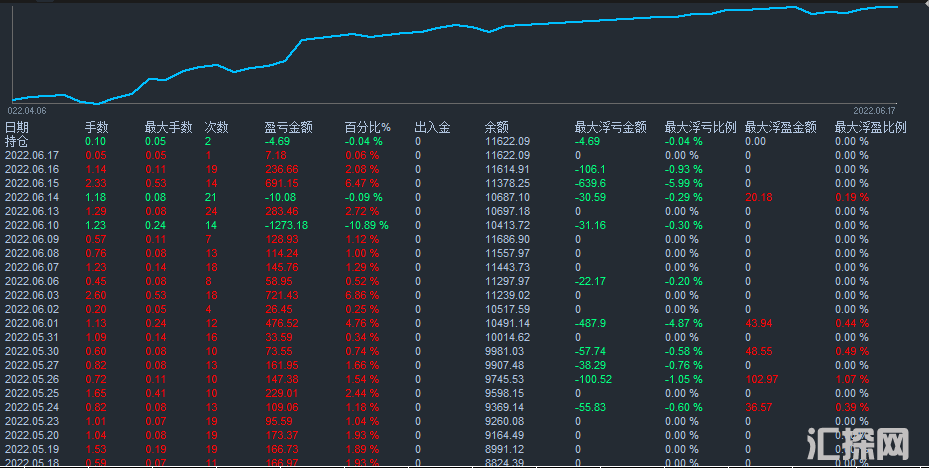Sort by the 百分比% column header
Image resolution: width=929 pixels, height=468 pixels.
coord(367,128)
